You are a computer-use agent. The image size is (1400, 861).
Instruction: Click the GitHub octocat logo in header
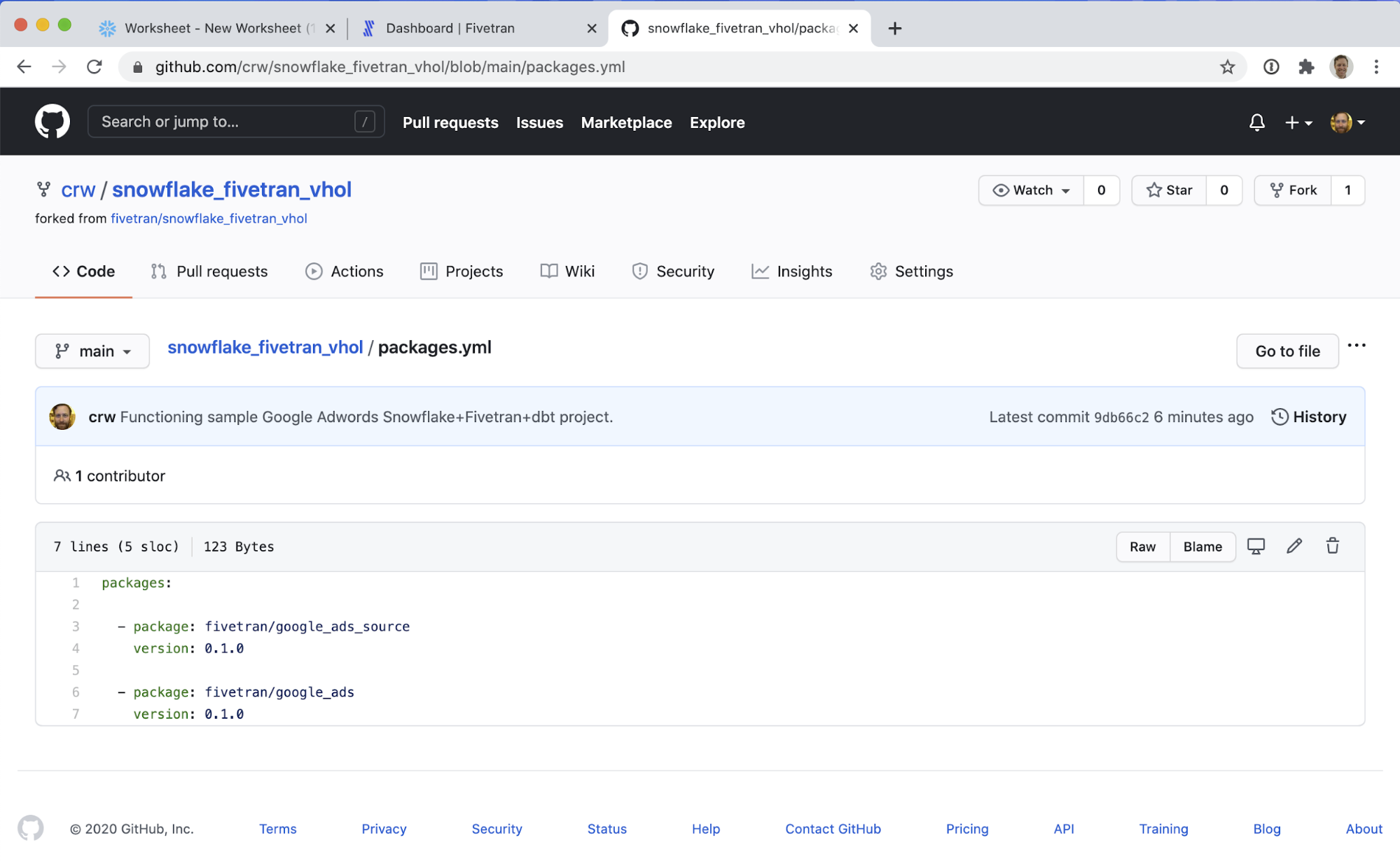(53, 122)
